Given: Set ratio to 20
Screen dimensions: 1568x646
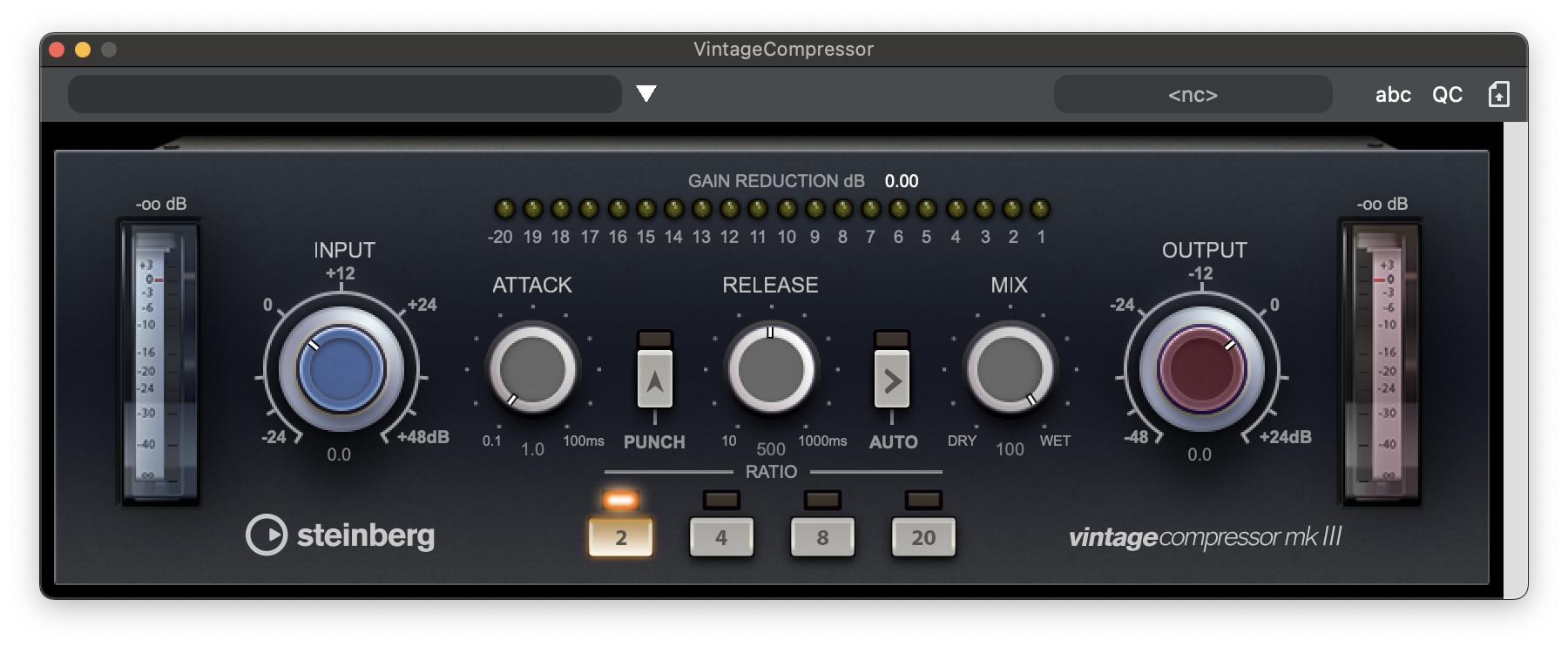Looking at the screenshot, I should click(923, 537).
